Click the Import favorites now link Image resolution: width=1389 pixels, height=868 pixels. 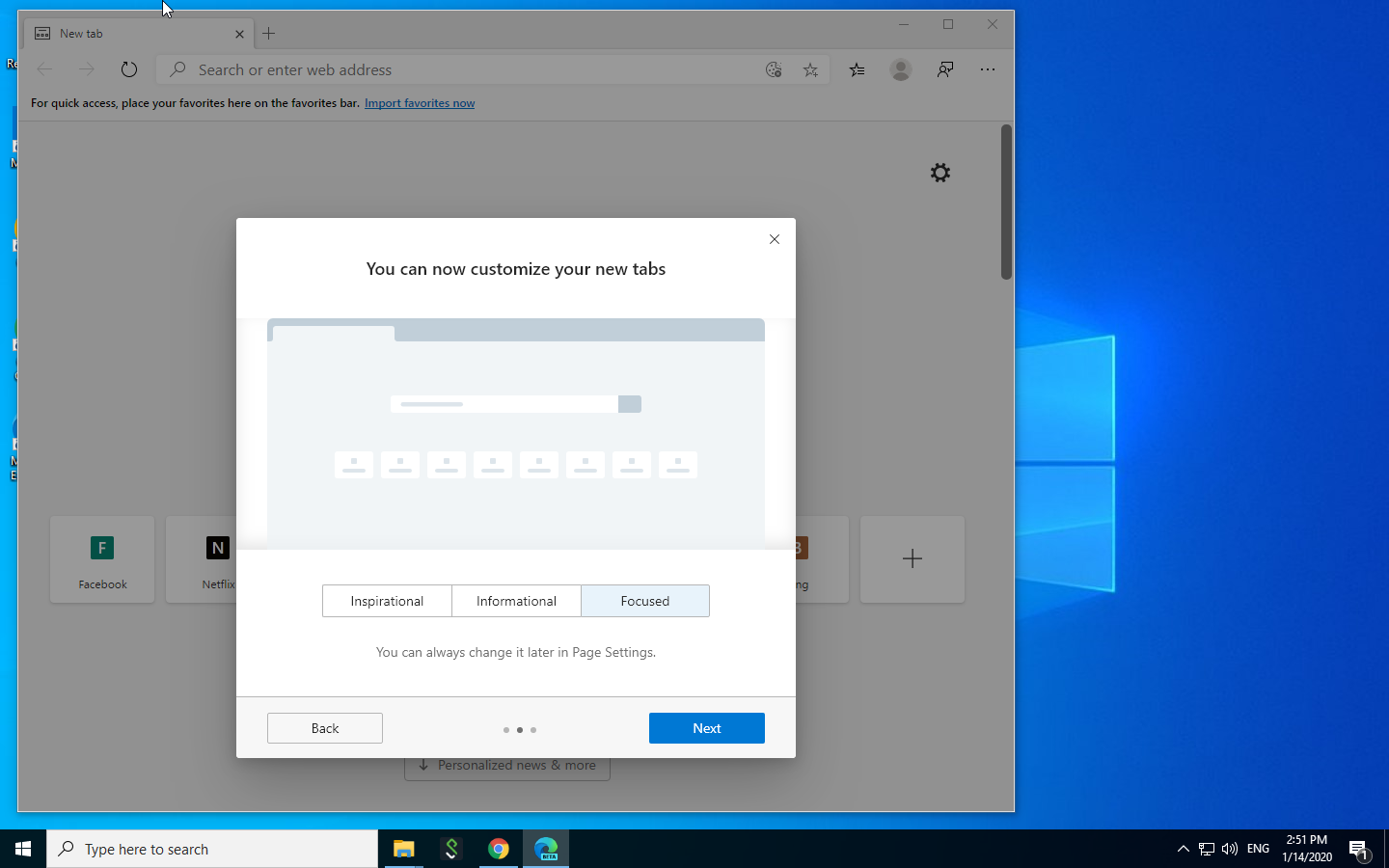tap(419, 102)
